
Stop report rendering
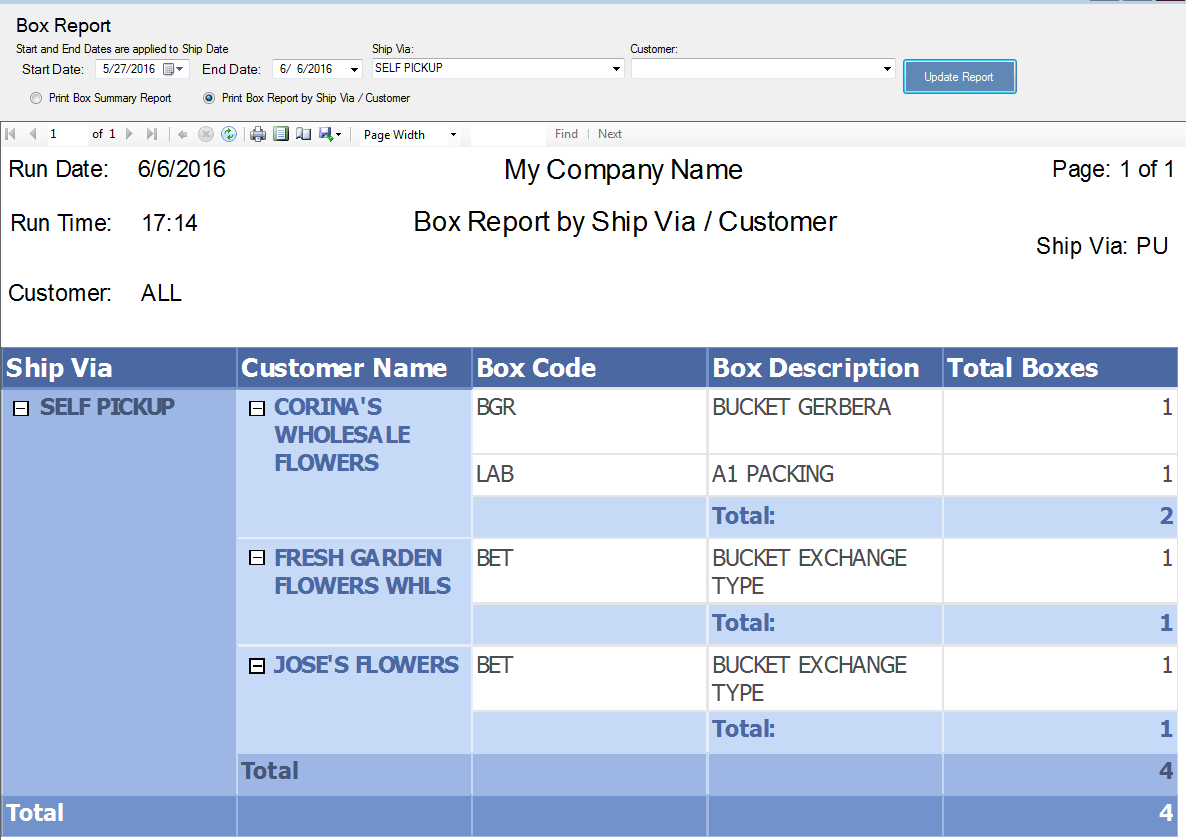pyautogui.click(x=206, y=134)
